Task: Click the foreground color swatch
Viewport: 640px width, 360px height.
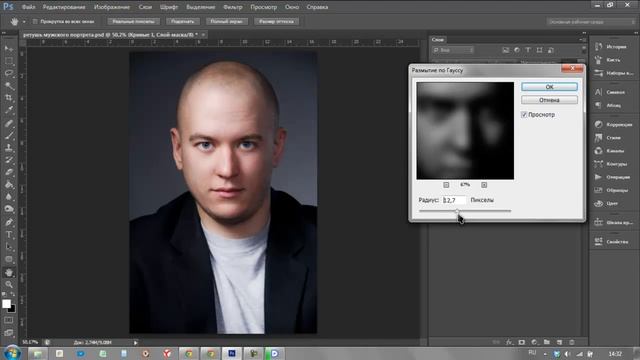Action: tap(6, 304)
